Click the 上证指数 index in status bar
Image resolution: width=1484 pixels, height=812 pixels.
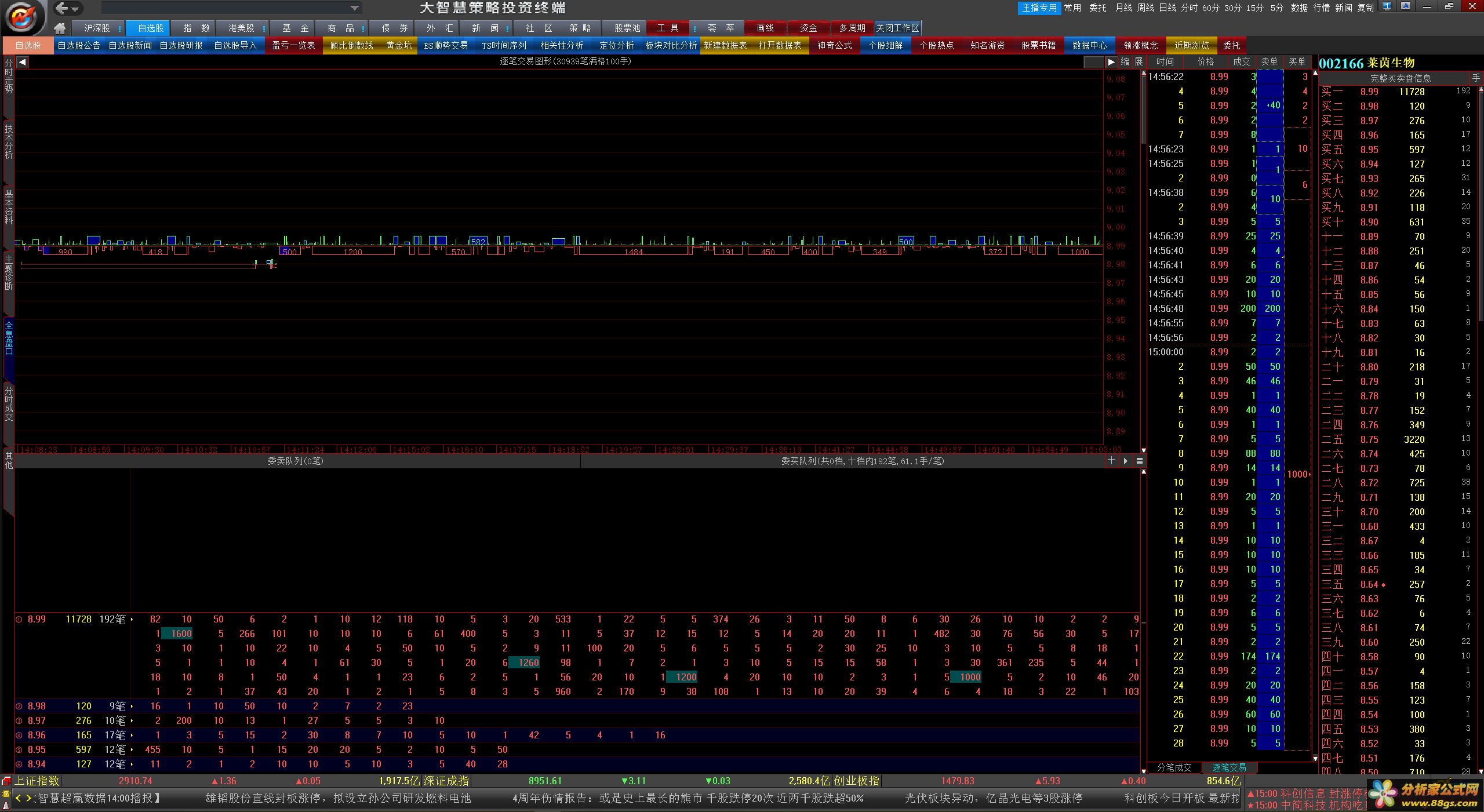[x=37, y=781]
